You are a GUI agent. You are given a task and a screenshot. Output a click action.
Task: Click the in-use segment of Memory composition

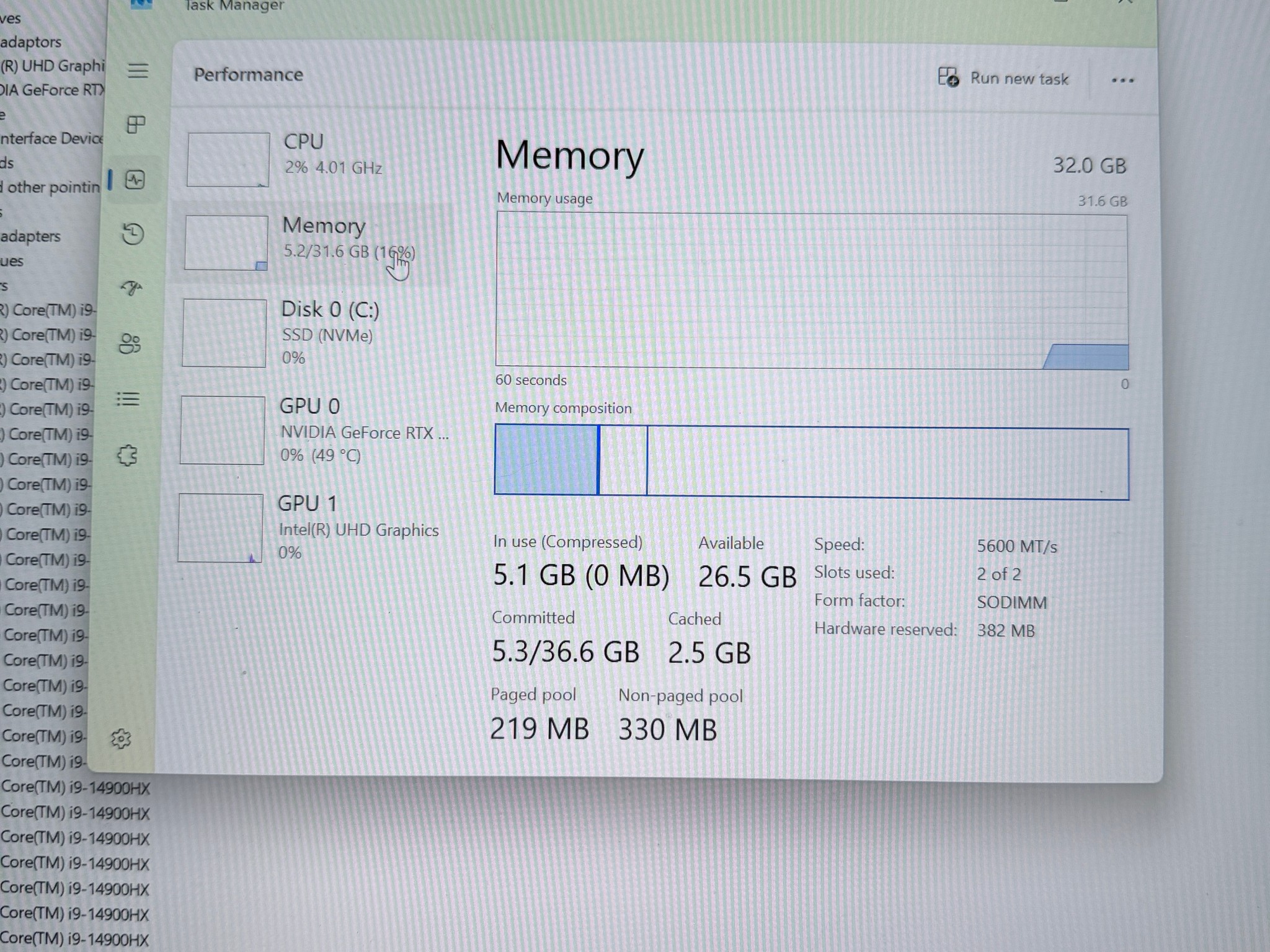coord(546,460)
